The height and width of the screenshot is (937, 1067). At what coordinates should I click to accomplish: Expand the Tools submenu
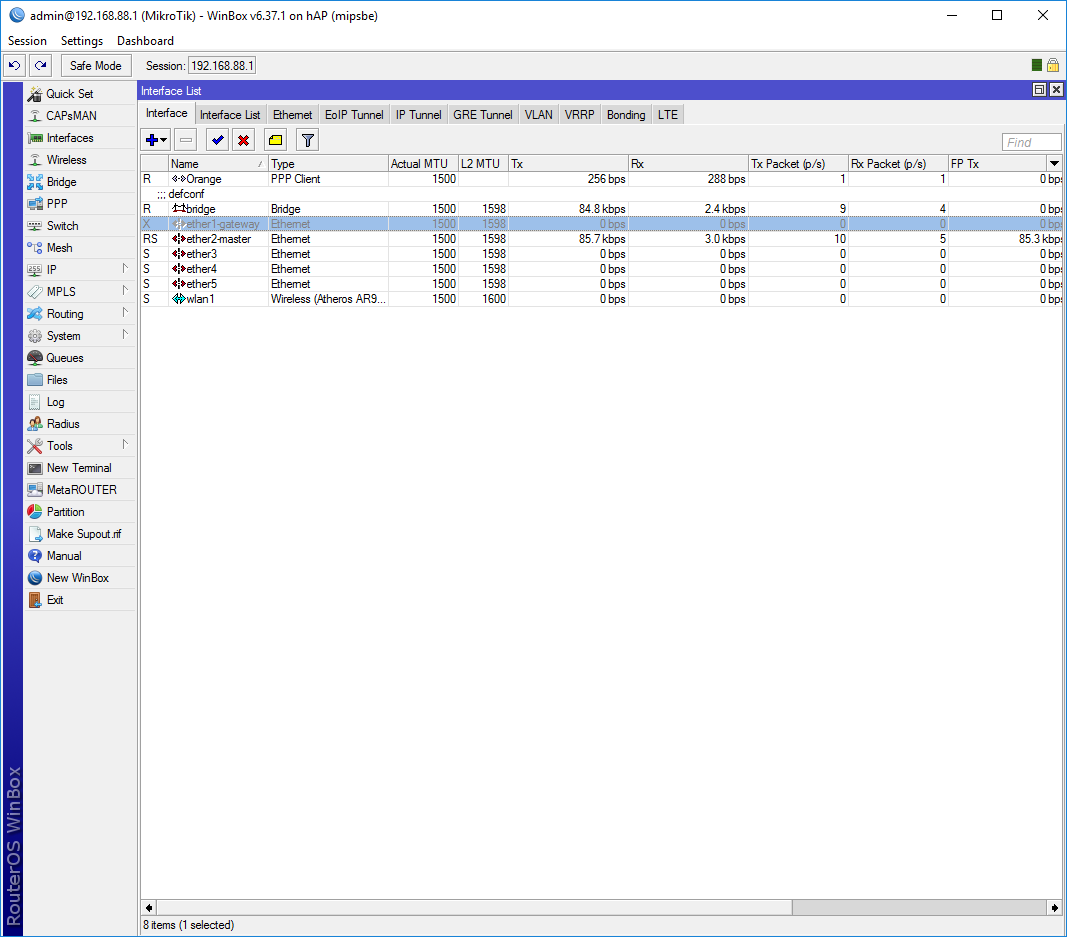pyautogui.click(x=80, y=446)
